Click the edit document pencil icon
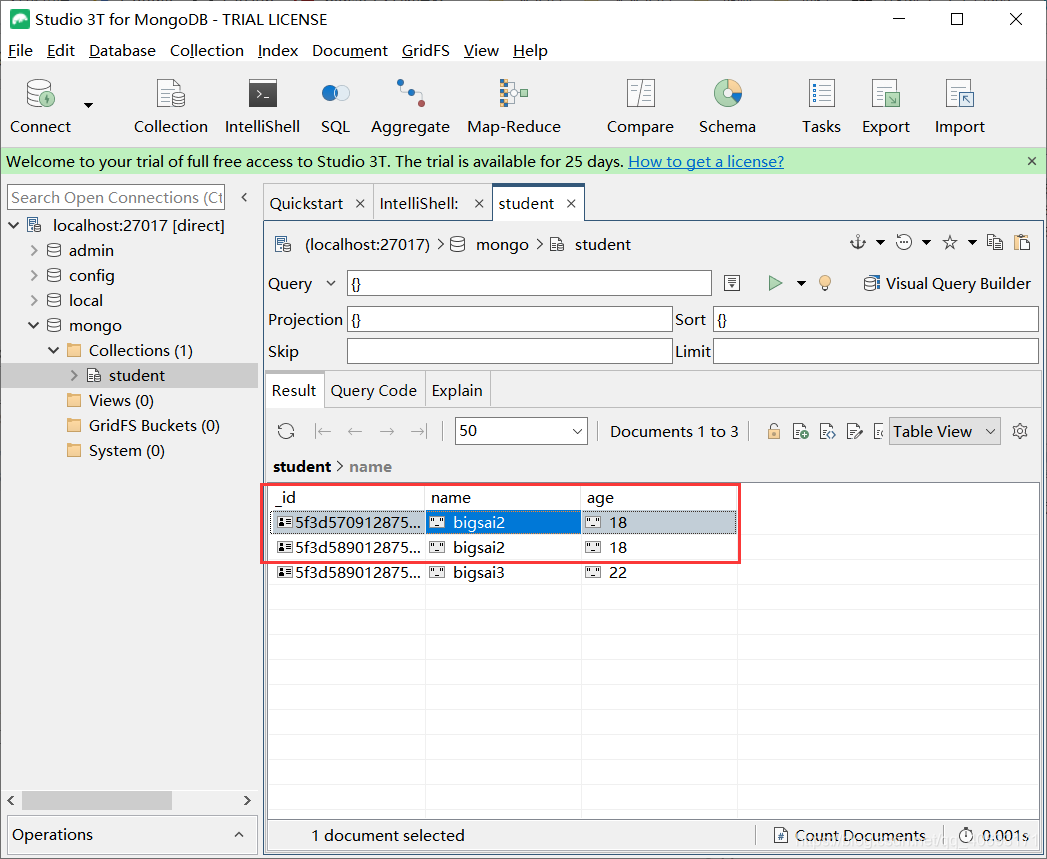Viewport: 1047px width, 859px height. click(x=854, y=432)
